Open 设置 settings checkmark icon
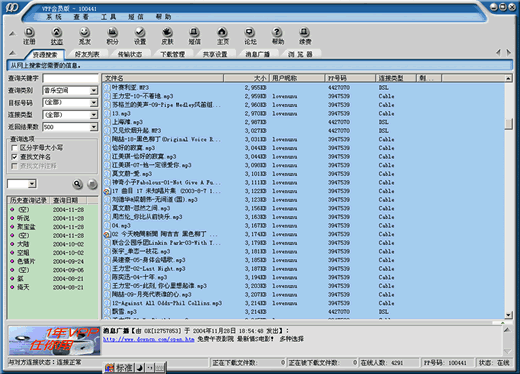 [x=140, y=36]
